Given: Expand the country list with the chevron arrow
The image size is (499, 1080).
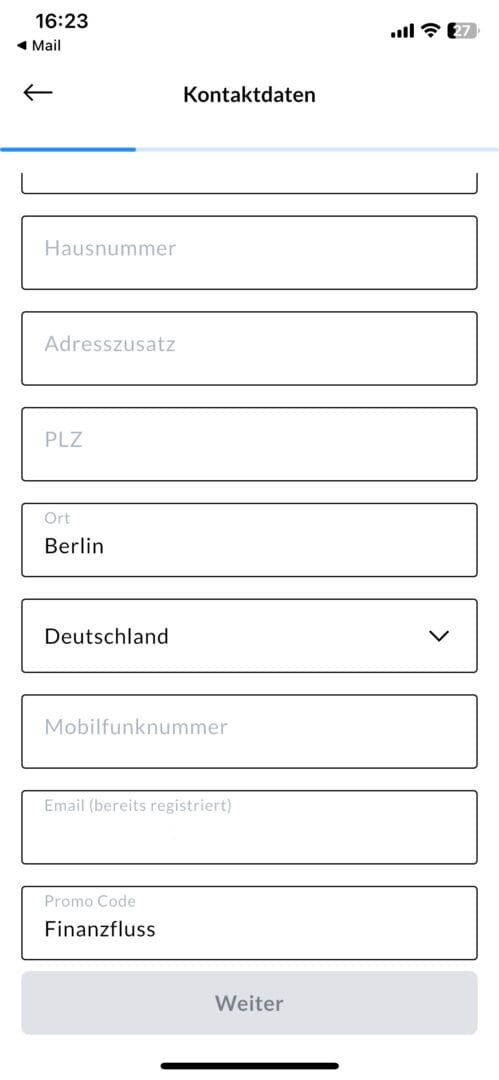Looking at the screenshot, I should 439,636.
